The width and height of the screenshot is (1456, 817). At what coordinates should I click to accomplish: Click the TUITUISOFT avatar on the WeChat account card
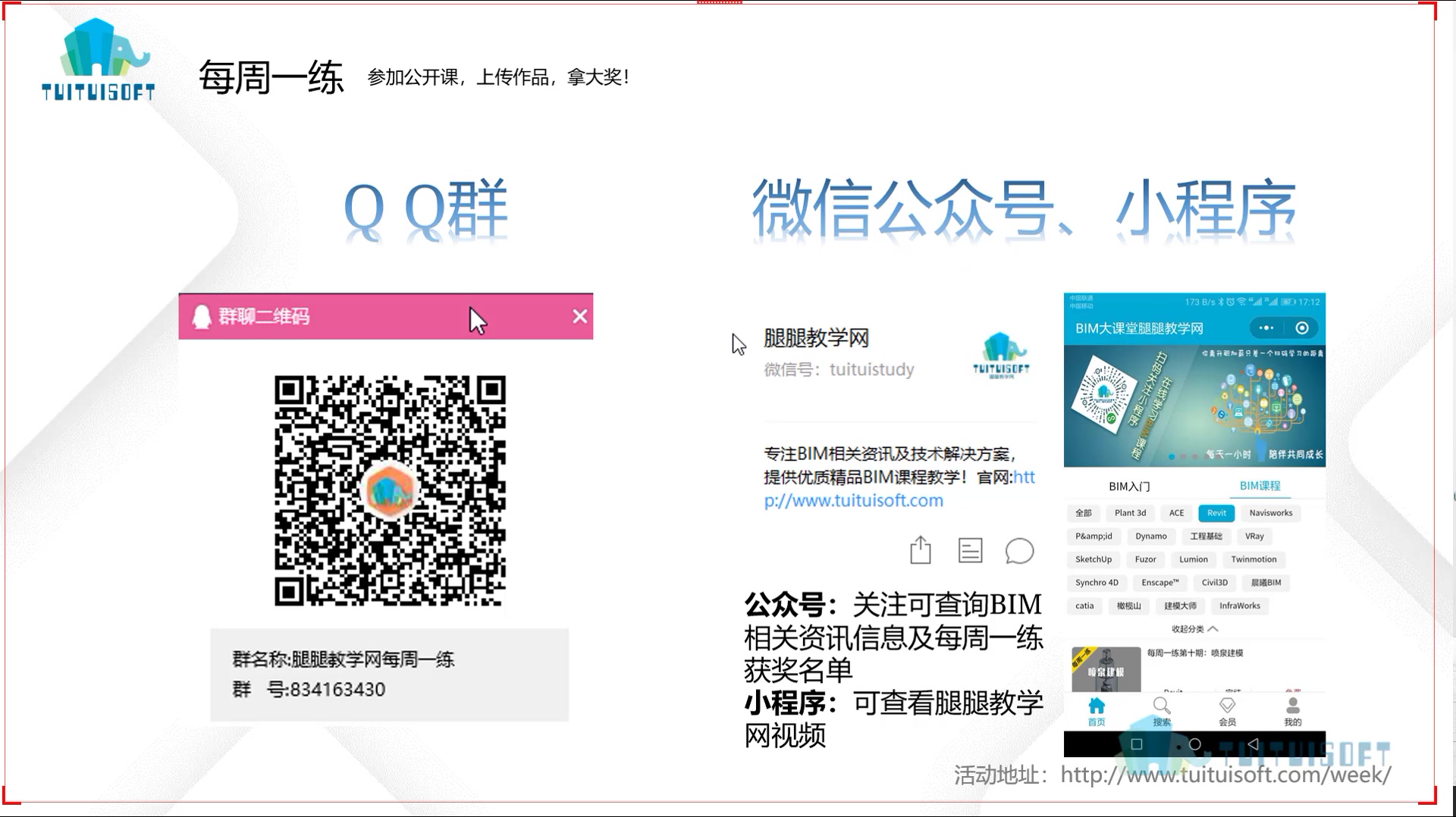pyautogui.click(x=1001, y=355)
